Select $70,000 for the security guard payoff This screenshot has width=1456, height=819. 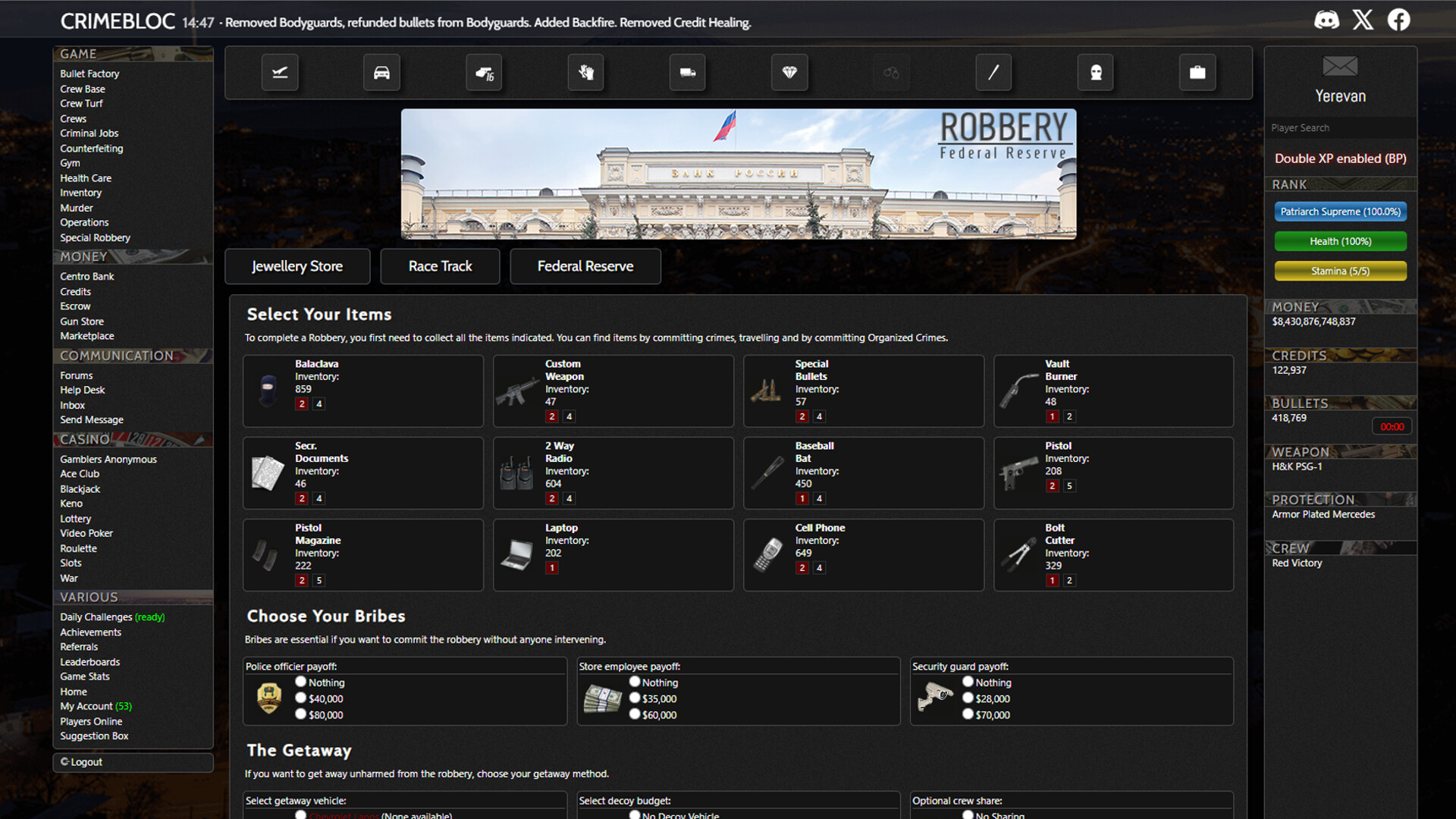968,714
